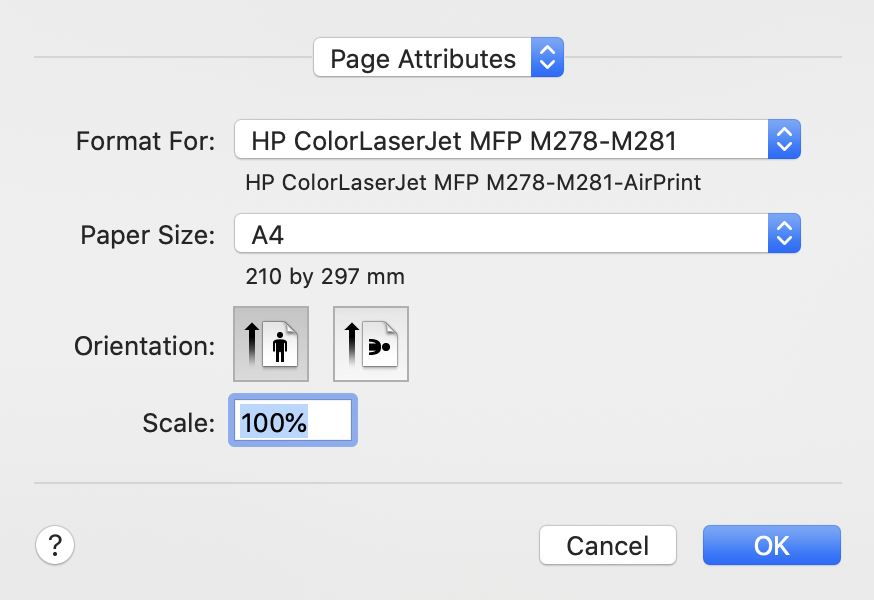
Task: Click the blue arrows beside Page Attributes
Action: [547, 57]
